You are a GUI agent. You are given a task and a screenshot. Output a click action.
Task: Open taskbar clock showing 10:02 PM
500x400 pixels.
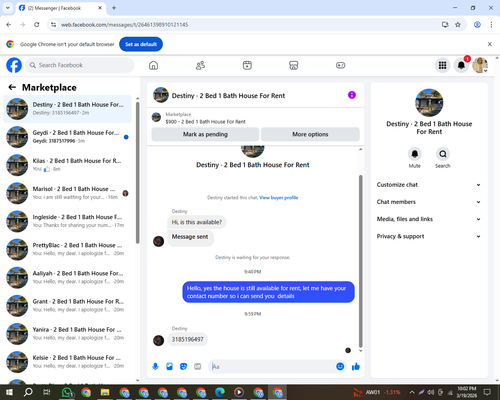(x=467, y=392)
